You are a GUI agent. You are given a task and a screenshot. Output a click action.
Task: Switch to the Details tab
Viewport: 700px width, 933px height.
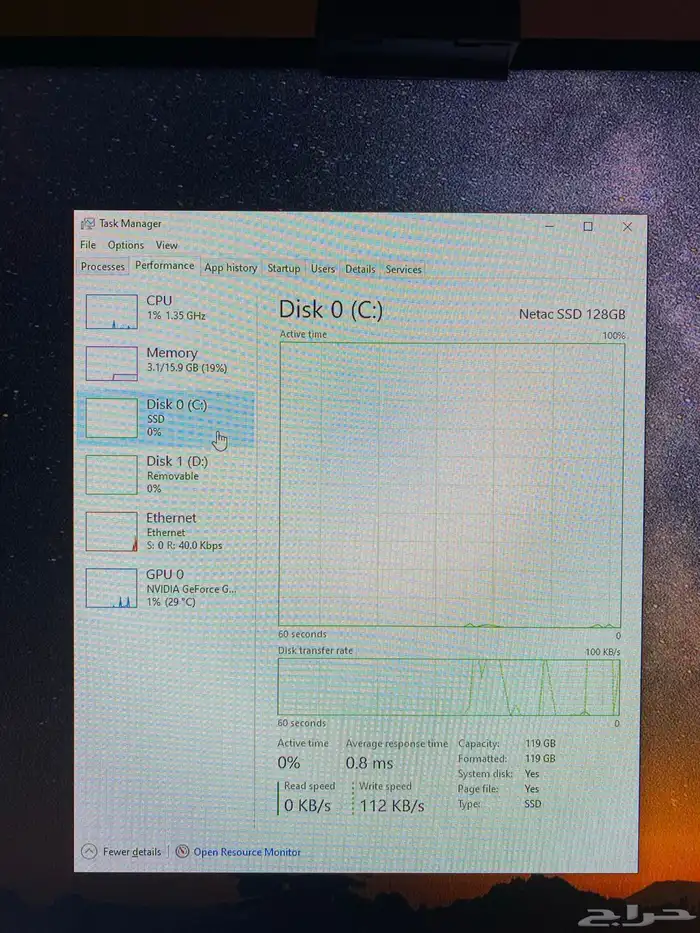[x=360, y=269]
